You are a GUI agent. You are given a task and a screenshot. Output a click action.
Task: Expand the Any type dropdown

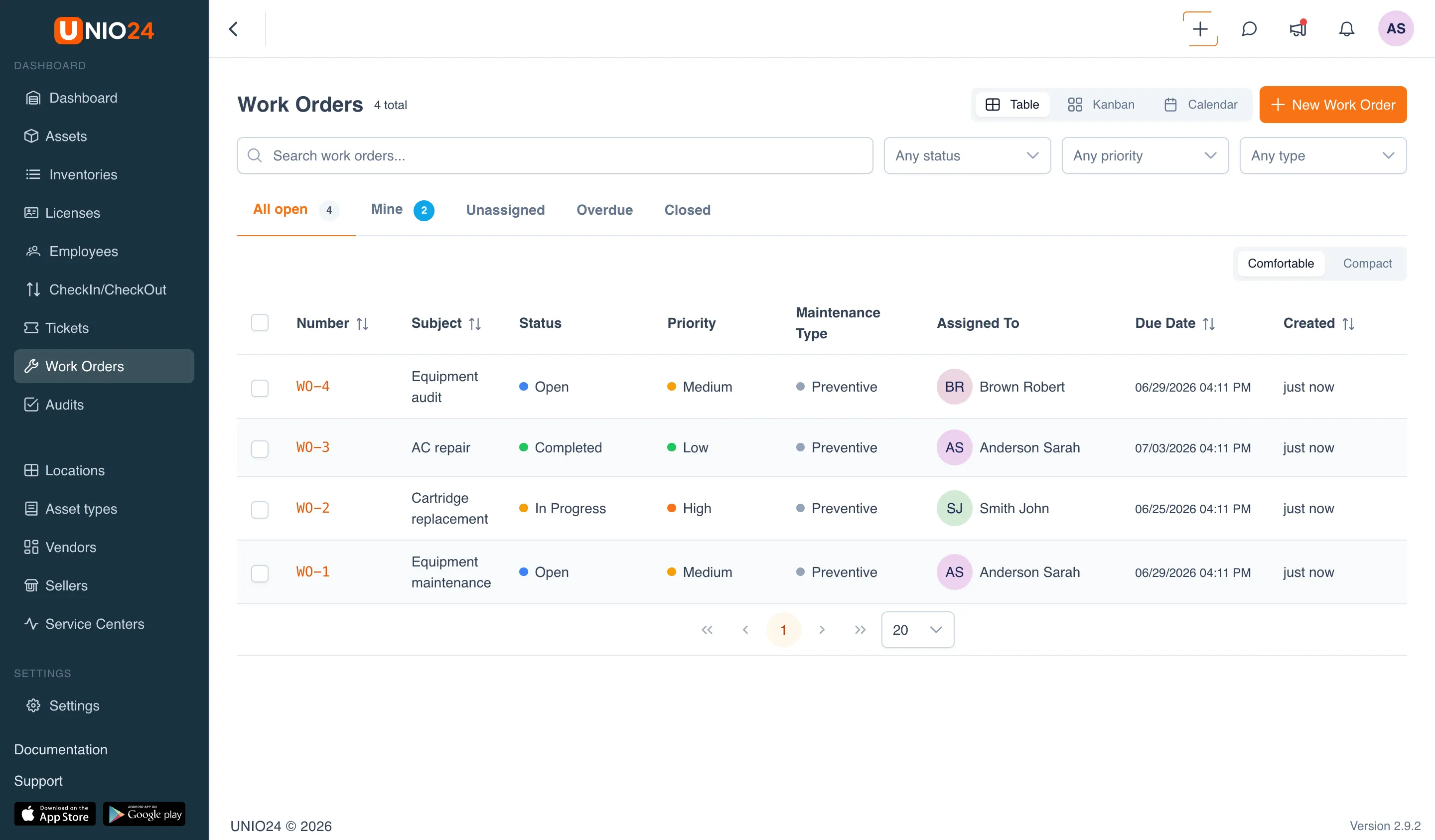coord(1322,155)
